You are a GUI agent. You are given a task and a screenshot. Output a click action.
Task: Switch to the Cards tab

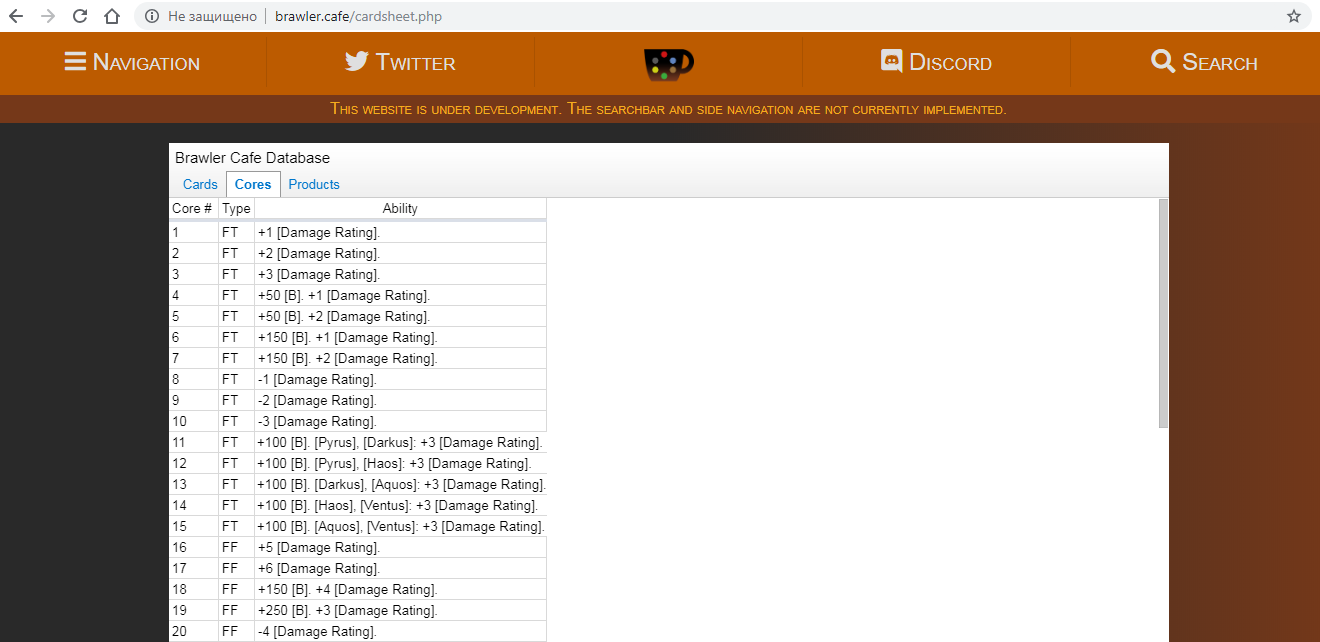click(x=200, y=184)
